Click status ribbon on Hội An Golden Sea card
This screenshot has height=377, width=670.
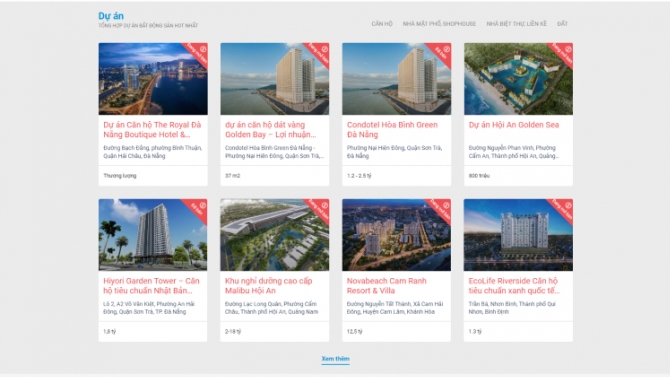coord(562,53)
